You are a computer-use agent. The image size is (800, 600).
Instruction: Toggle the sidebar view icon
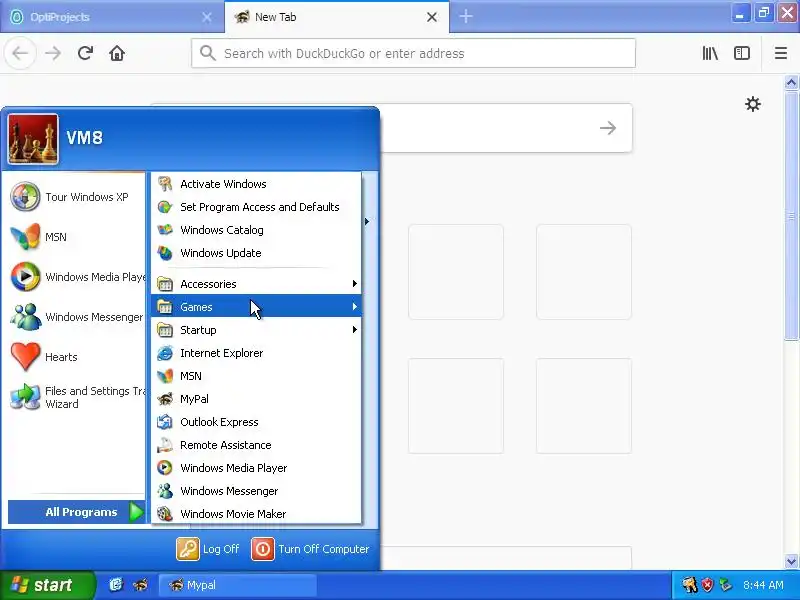click(742, 53)
